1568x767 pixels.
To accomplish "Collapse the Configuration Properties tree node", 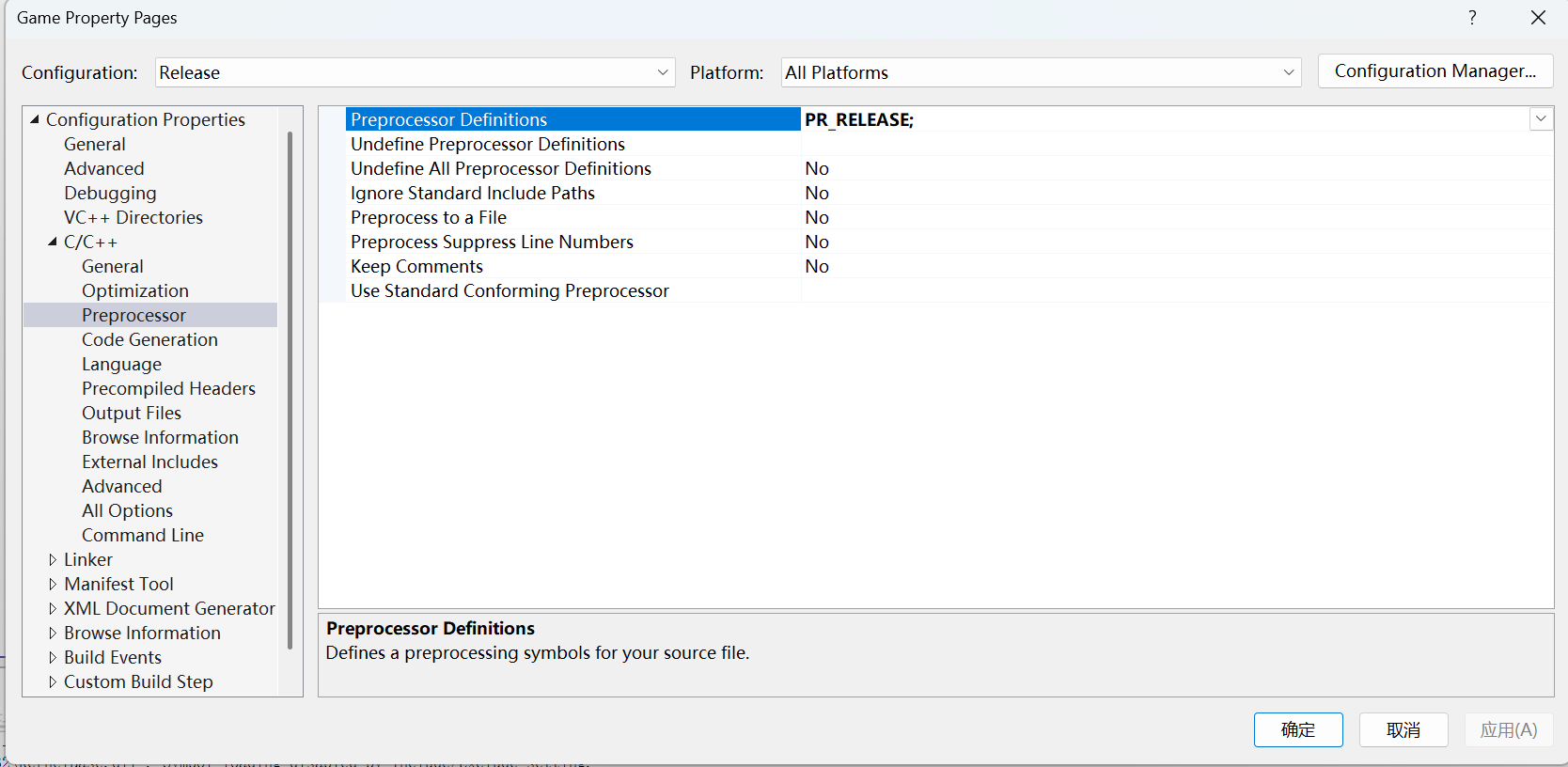I will click(x=35, y=119).
